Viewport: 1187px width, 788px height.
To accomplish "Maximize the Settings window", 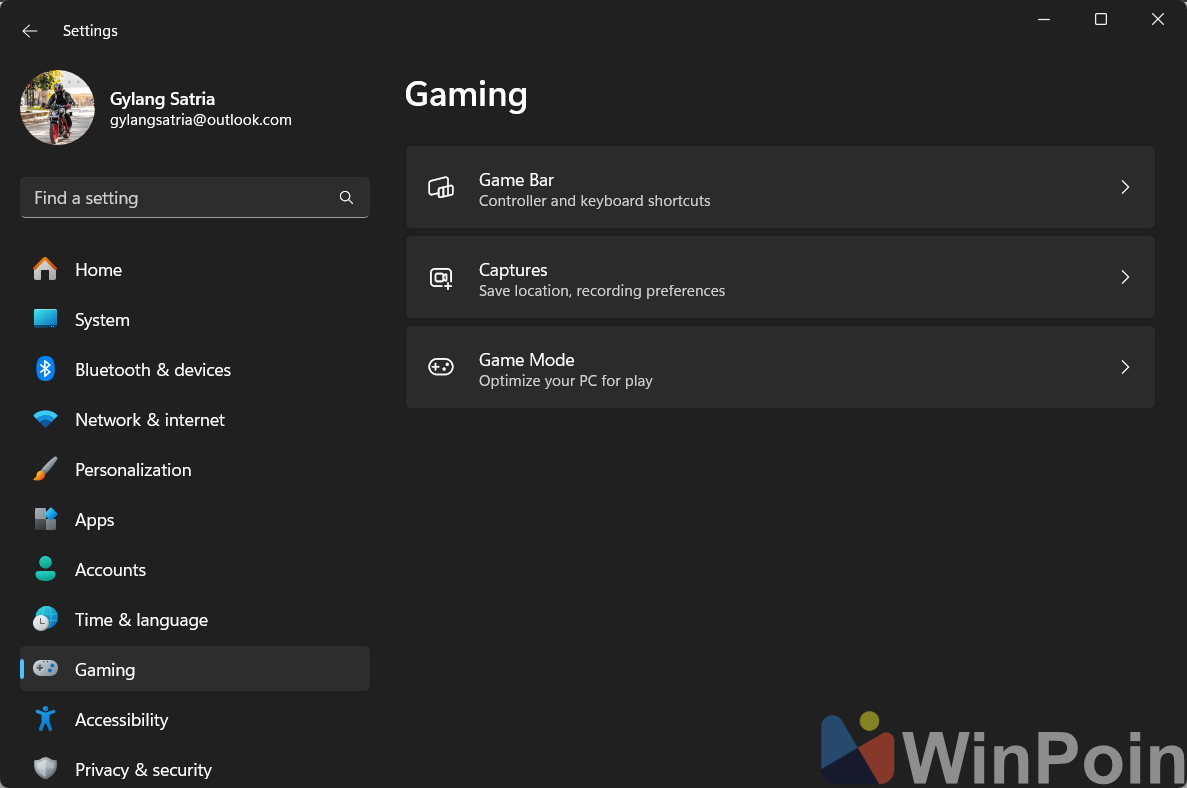I will pyautogui.click(x=1101, y=19).
